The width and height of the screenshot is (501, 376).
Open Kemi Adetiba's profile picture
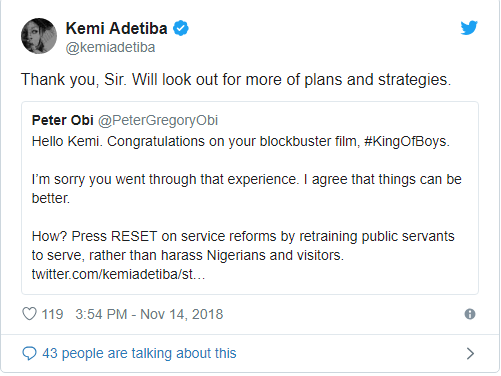click(39, 36)
